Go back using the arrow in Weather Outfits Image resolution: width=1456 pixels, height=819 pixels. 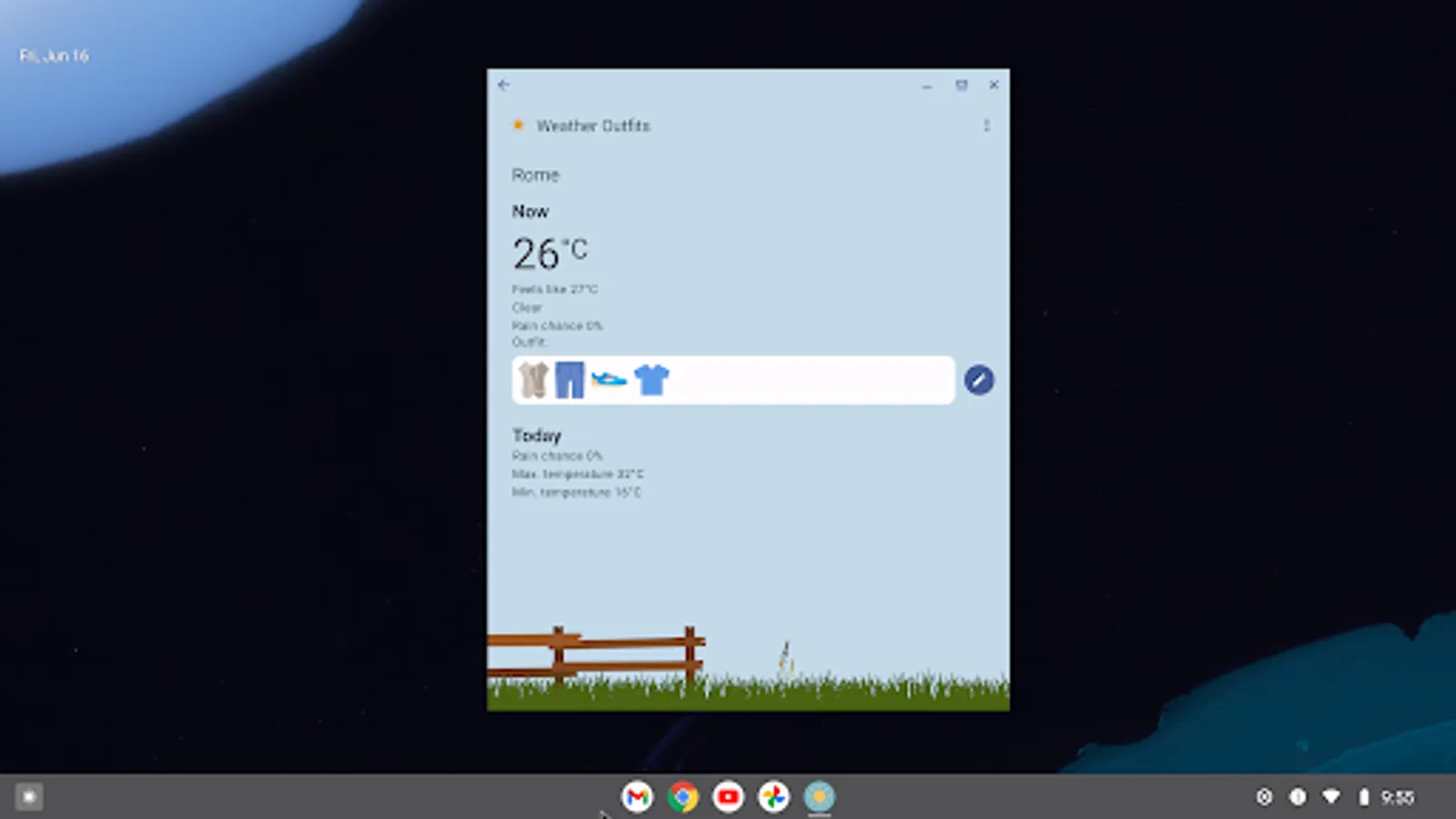click(503, 85)
